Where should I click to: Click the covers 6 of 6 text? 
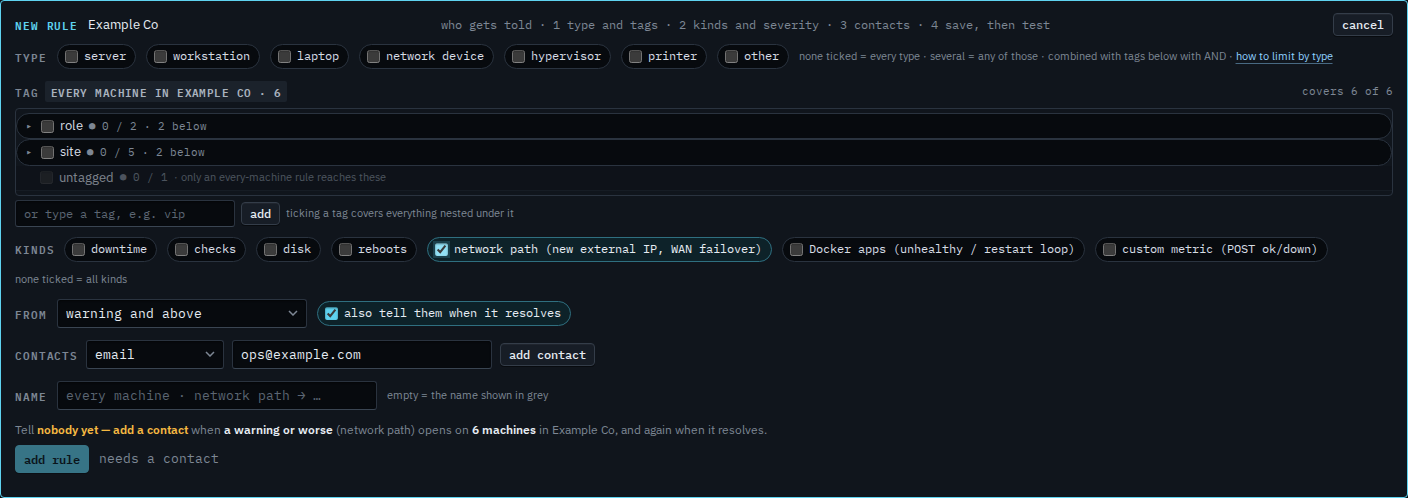1347,92
